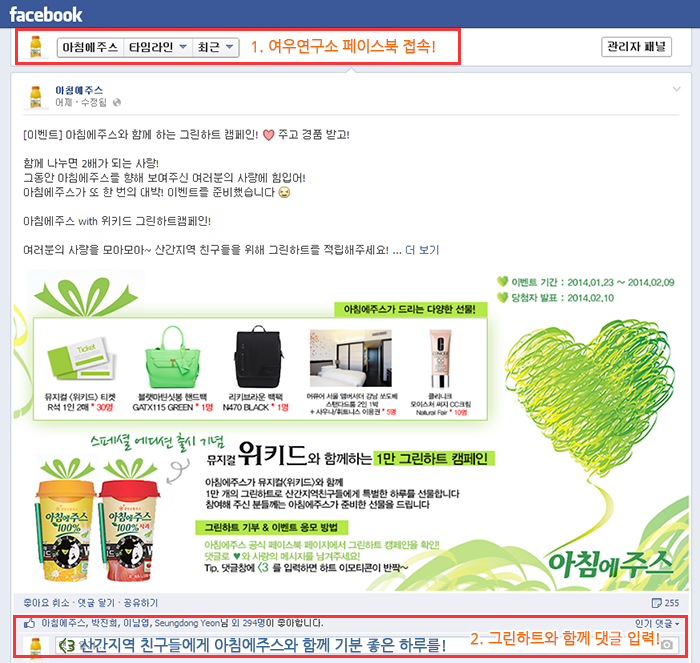Open the post options chevron at top right
700x663 pixels.
tap(676, 89)
